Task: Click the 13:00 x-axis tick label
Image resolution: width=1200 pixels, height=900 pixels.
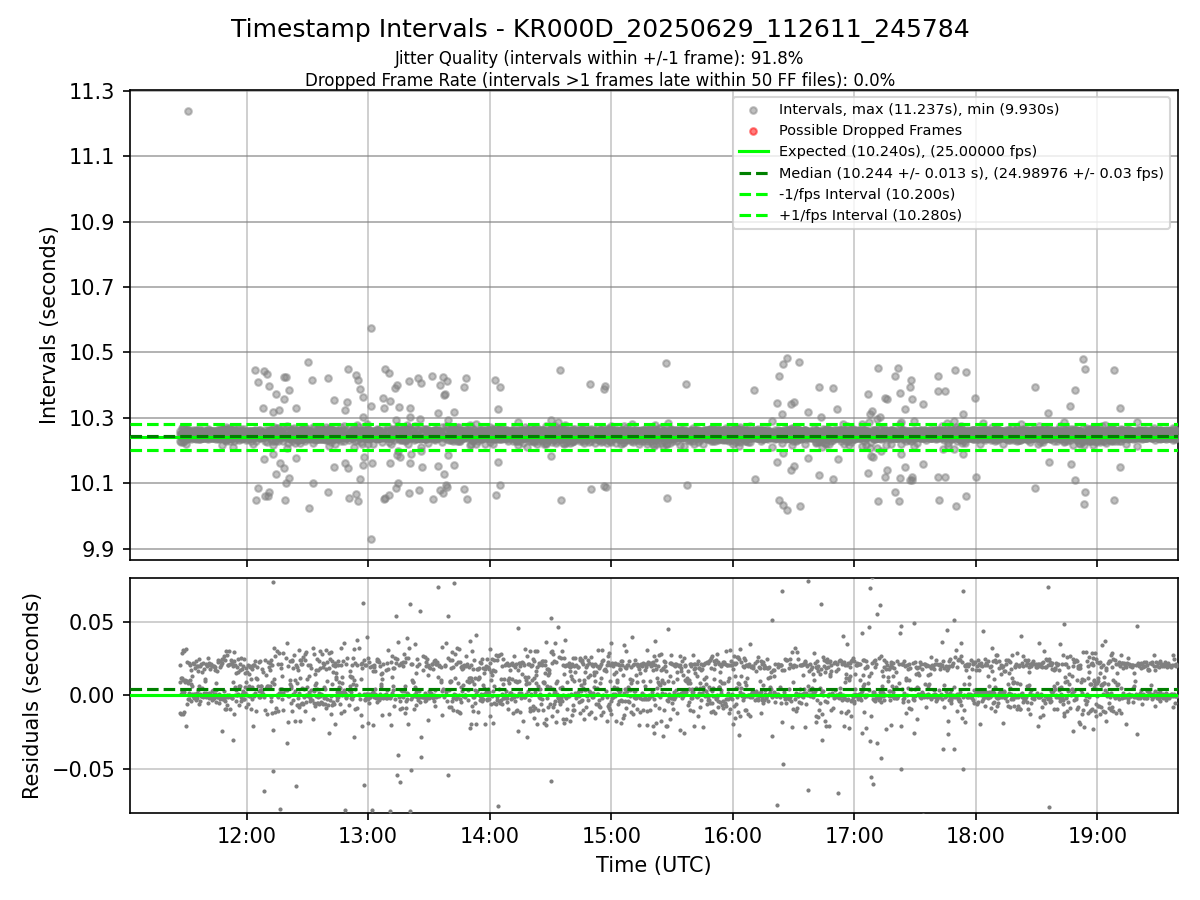Action: coord(368,834)
